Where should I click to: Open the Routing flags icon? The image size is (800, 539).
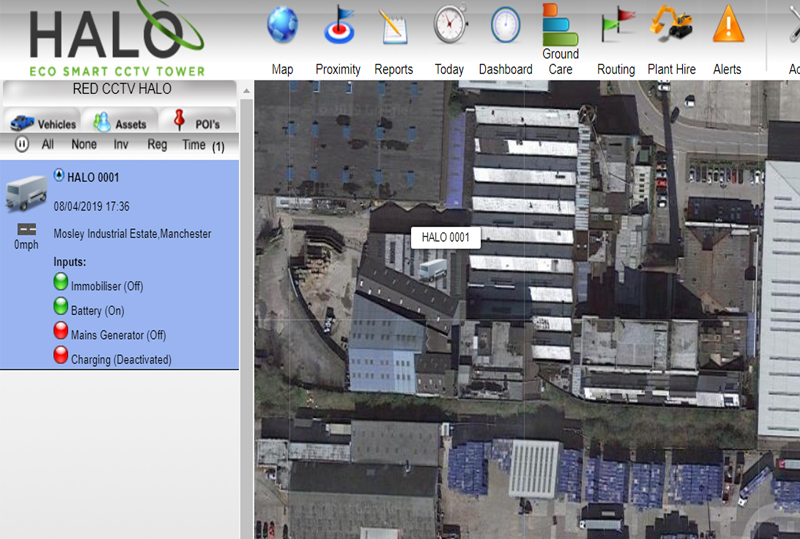pos(617,24)
